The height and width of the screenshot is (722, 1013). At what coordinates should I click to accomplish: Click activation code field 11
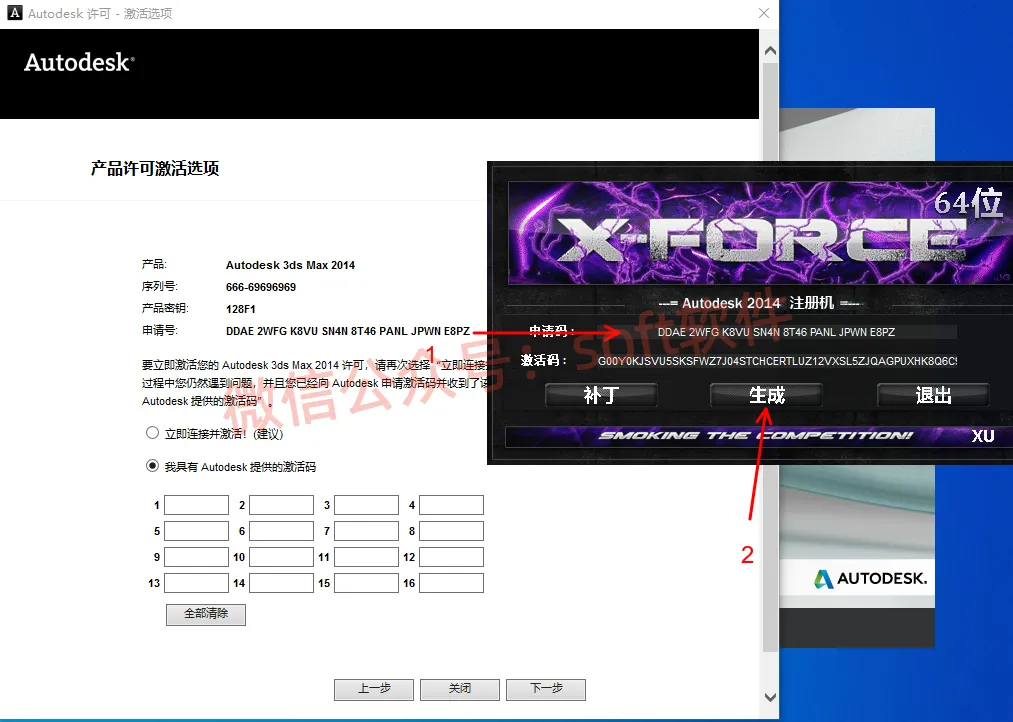pyautogui.click(x=366, y=557)
